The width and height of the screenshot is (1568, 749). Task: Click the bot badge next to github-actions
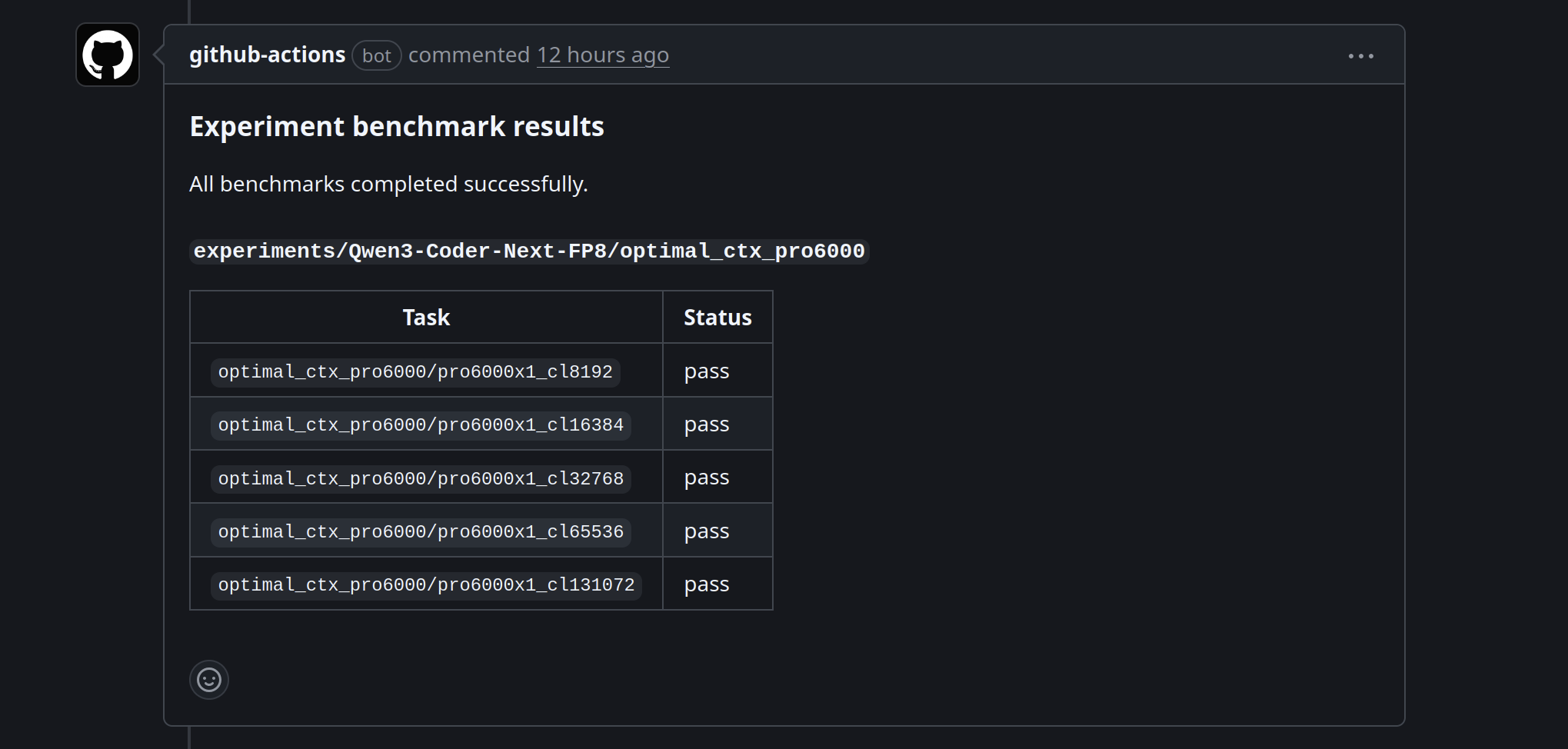click(376, 55)
